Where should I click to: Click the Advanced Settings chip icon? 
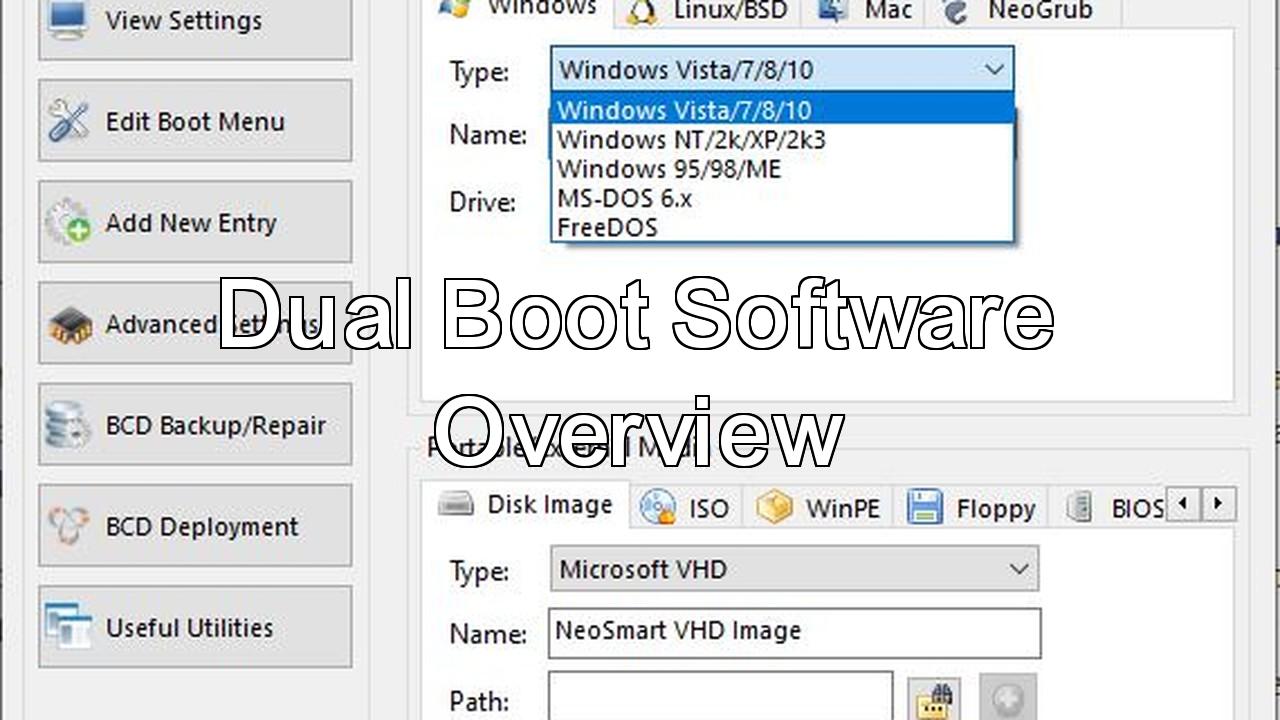[x=69, y=325]
